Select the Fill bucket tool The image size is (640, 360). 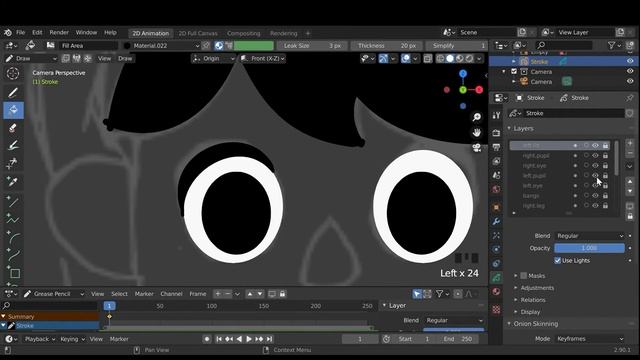tap(13, 110)
